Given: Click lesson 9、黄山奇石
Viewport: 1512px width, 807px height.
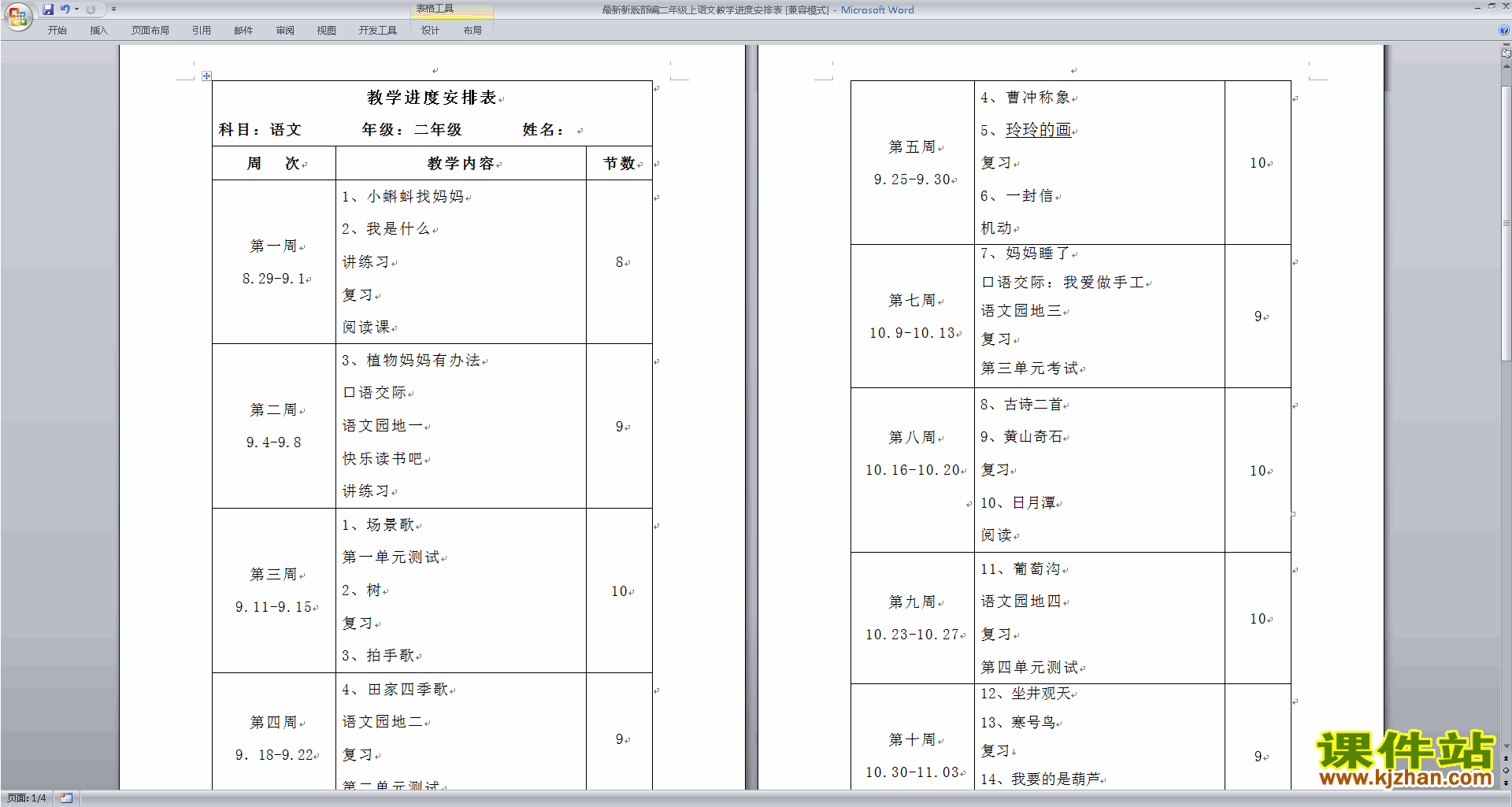Looking at the screenshot, I should coord(1021,437).
